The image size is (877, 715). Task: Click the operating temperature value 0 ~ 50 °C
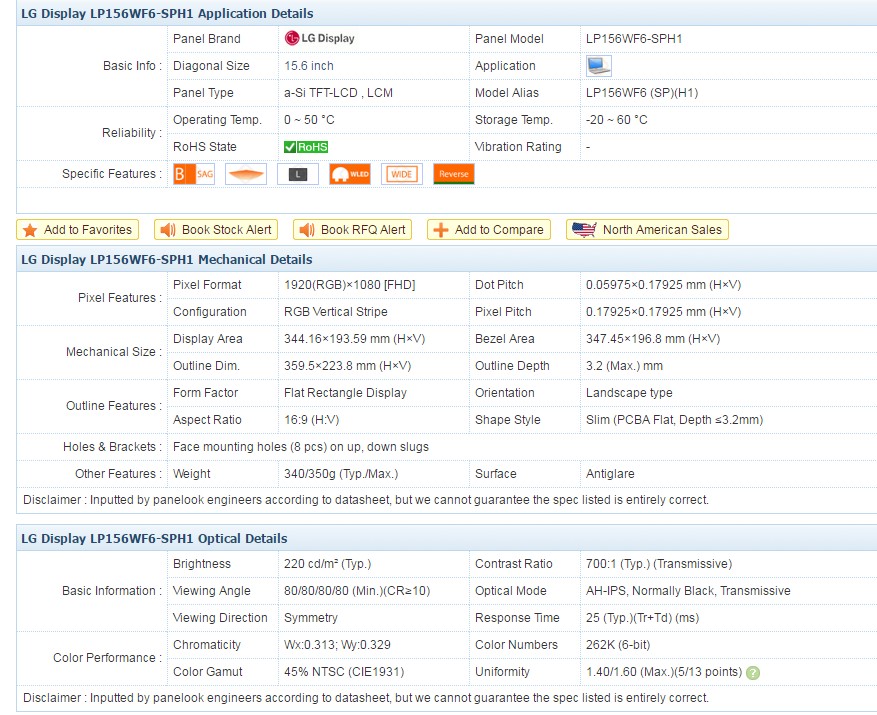pos(309,120)
